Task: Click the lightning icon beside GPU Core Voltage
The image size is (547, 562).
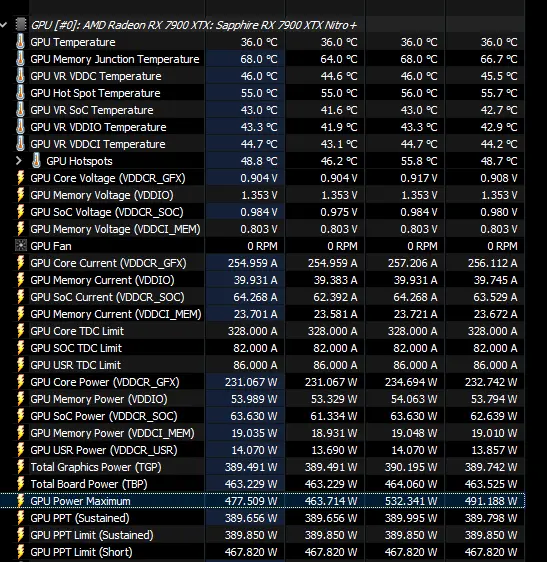Action: coord(20,178)
